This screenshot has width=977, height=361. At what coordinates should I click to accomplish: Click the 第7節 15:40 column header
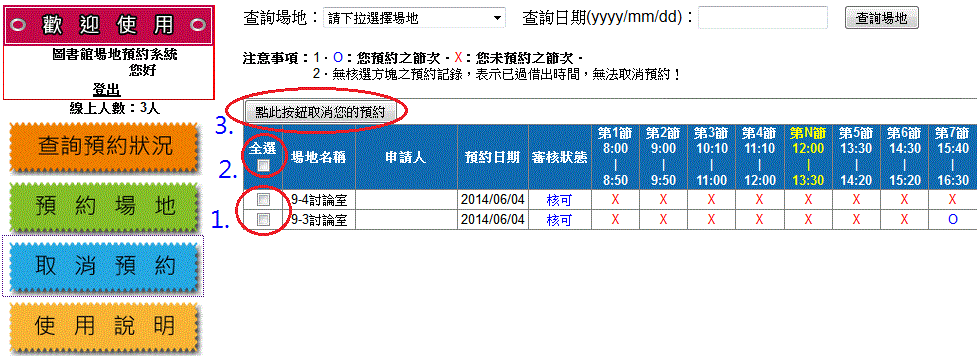pos(953,157)
